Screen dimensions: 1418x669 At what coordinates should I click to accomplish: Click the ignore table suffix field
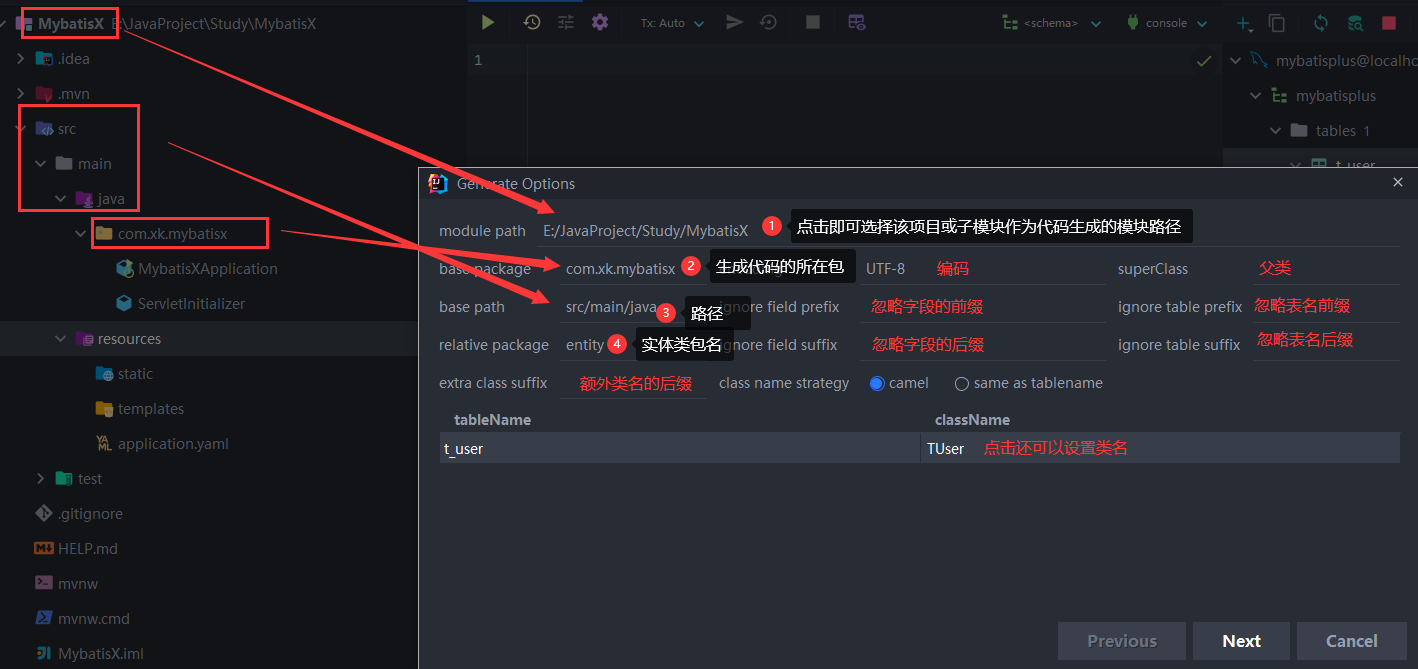click(x=1326, y=344)
